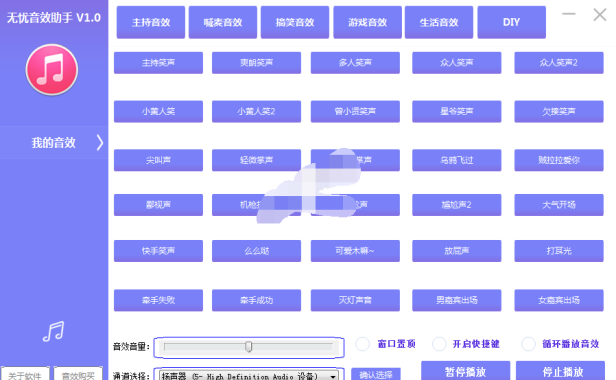The height and width of the screenshot is (380, 616).
Task: Select the 游戏音效 tab
Action: click(x=367, y=22)
